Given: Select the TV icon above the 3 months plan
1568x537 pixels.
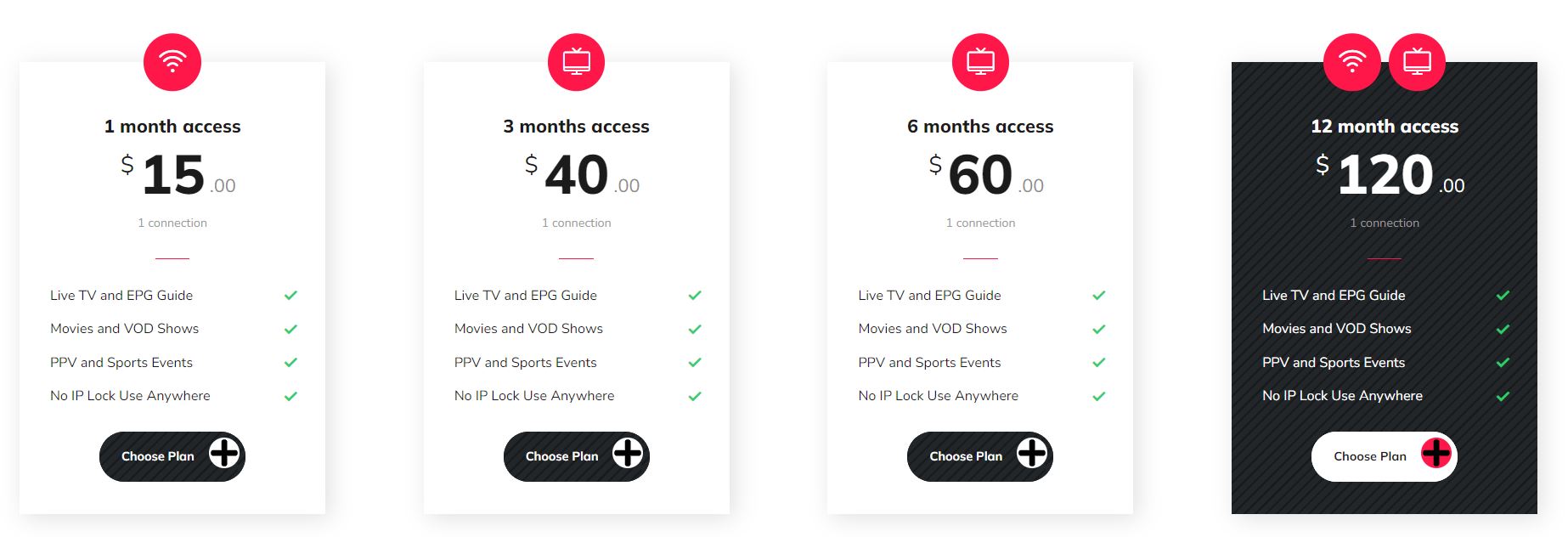Looking at the screenshot, I should 577,61.
